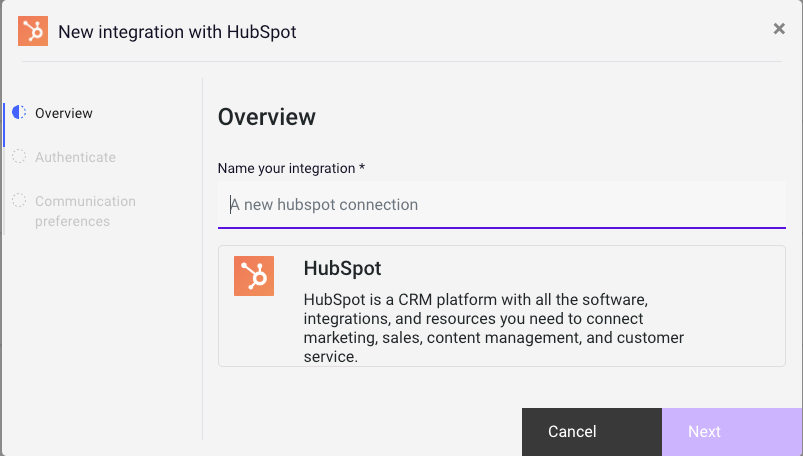Image resolution: width=803 pixels, height=456 pixels.
Task: Select the HubSpot description card
Action: point(502,306)
